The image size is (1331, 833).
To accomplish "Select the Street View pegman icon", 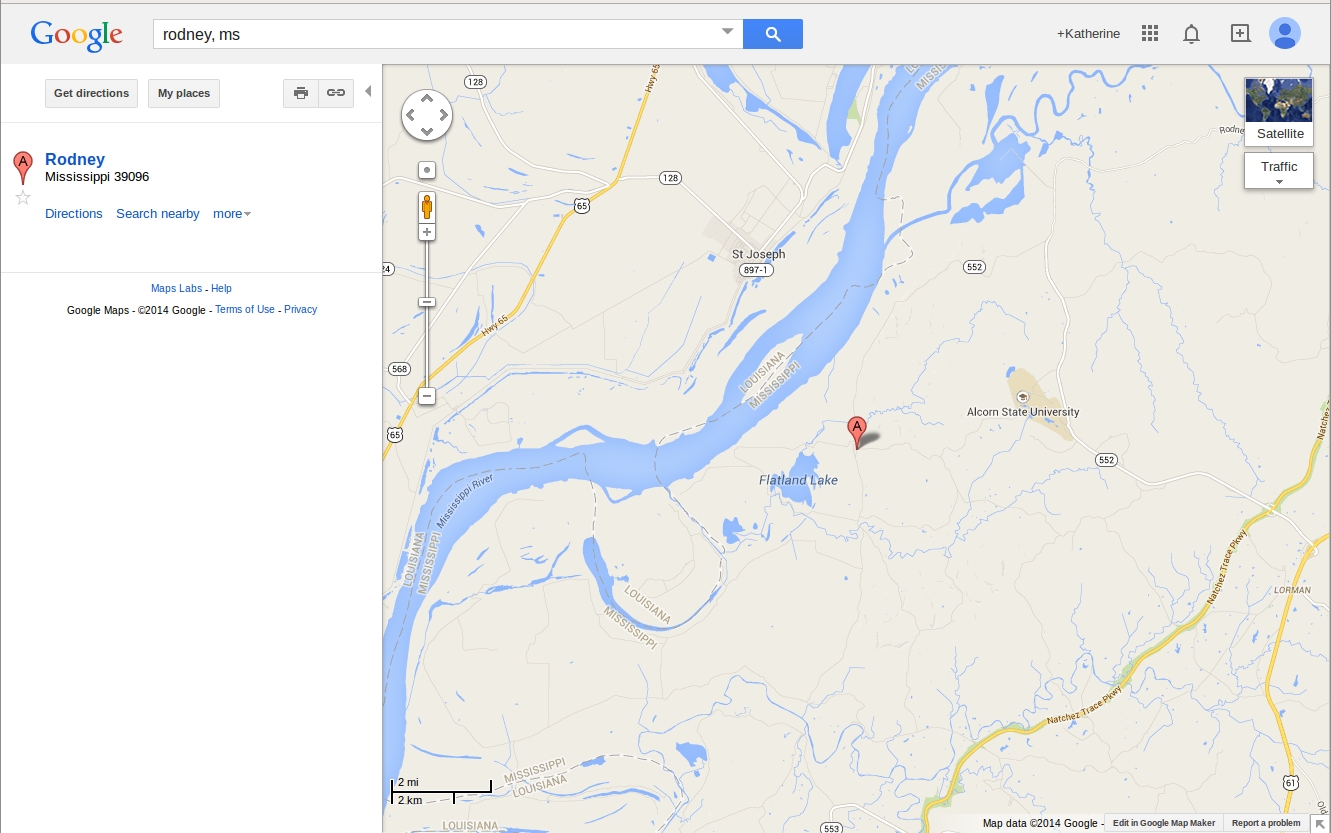I will 427,207.
